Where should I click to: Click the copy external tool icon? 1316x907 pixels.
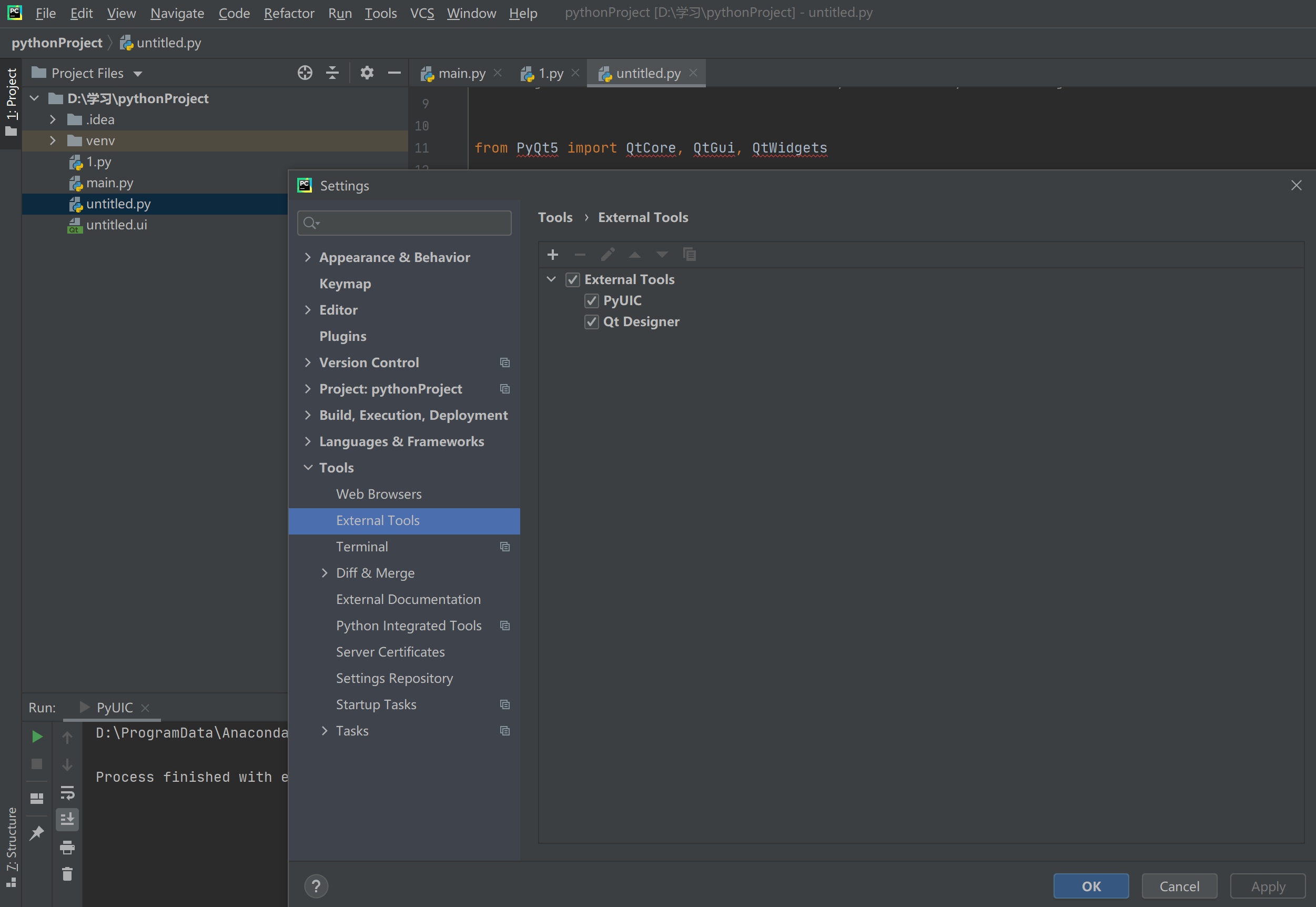tap(691, 253)
